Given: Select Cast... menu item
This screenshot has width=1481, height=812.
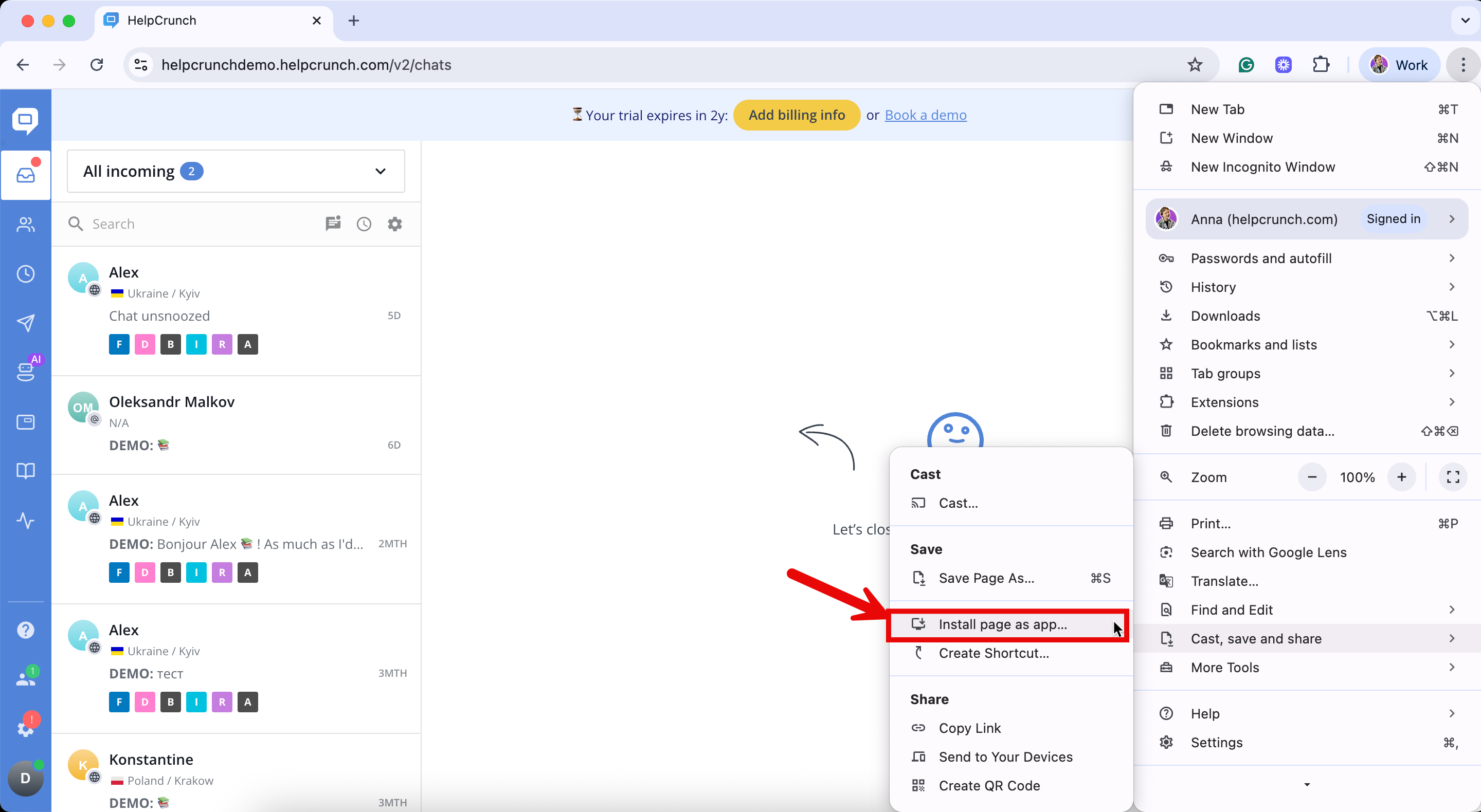Looking at the screenshot, I should click(x=1010, y=504).
